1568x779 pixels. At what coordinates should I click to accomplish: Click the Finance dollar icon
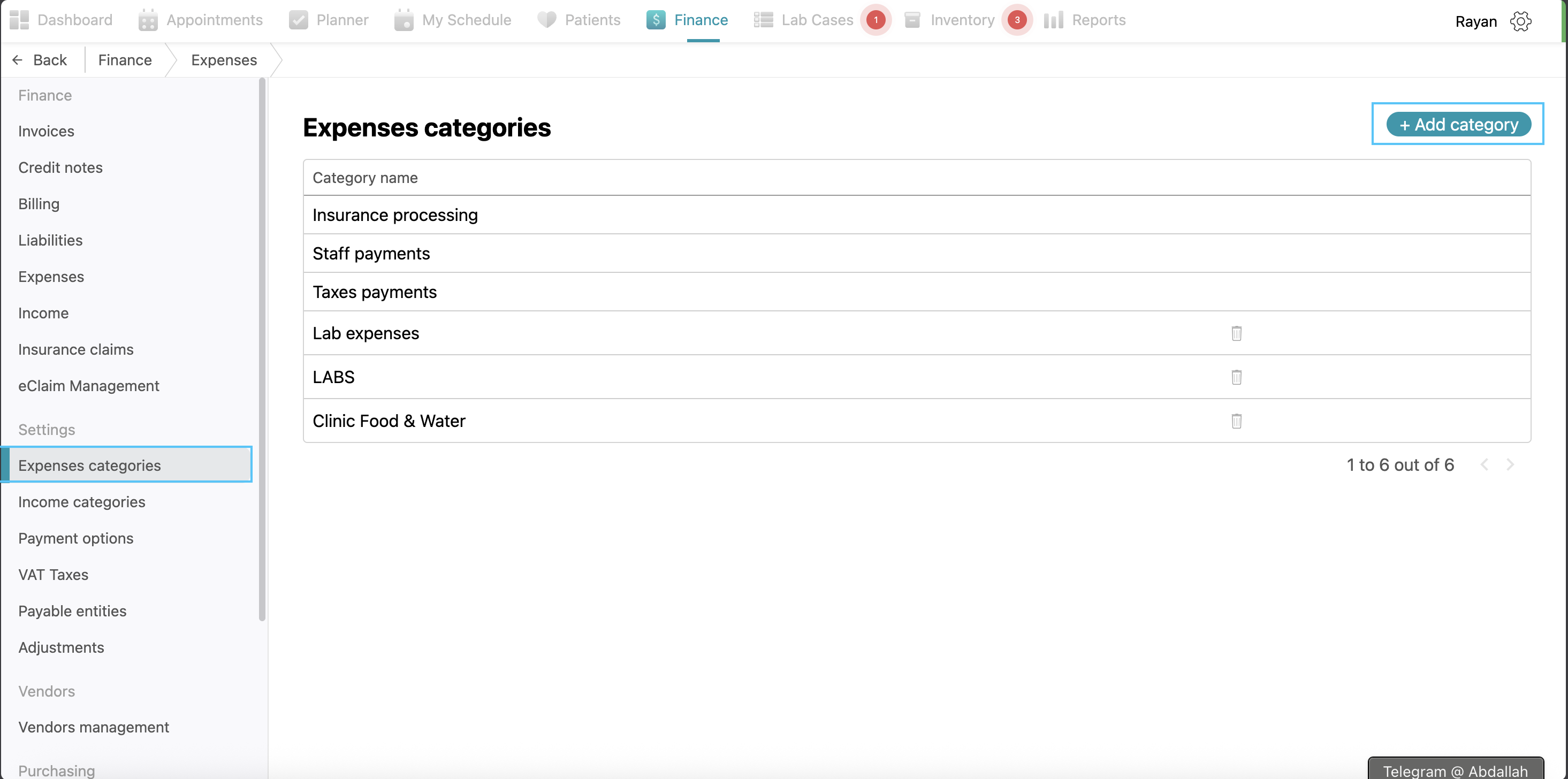pos(656,20)
